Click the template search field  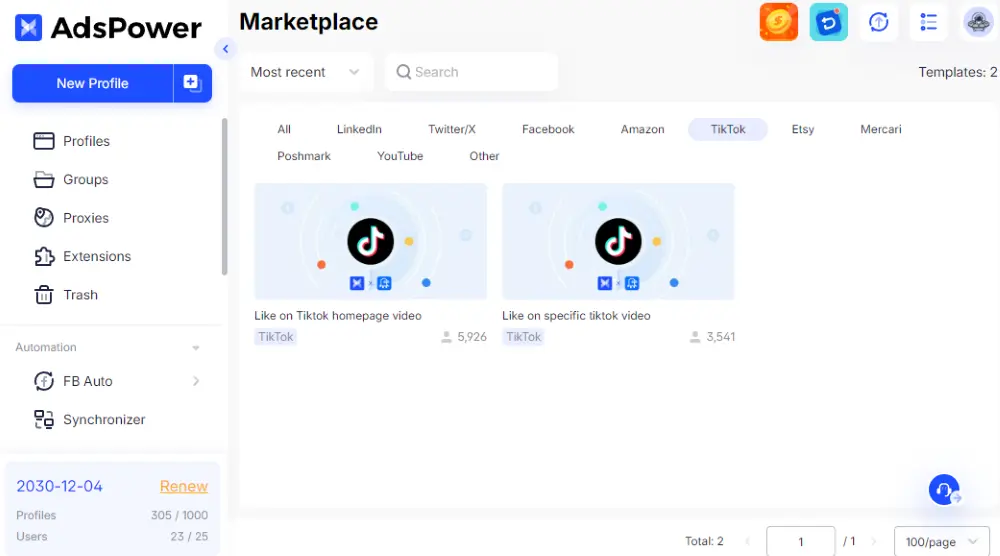coord(472,72)
